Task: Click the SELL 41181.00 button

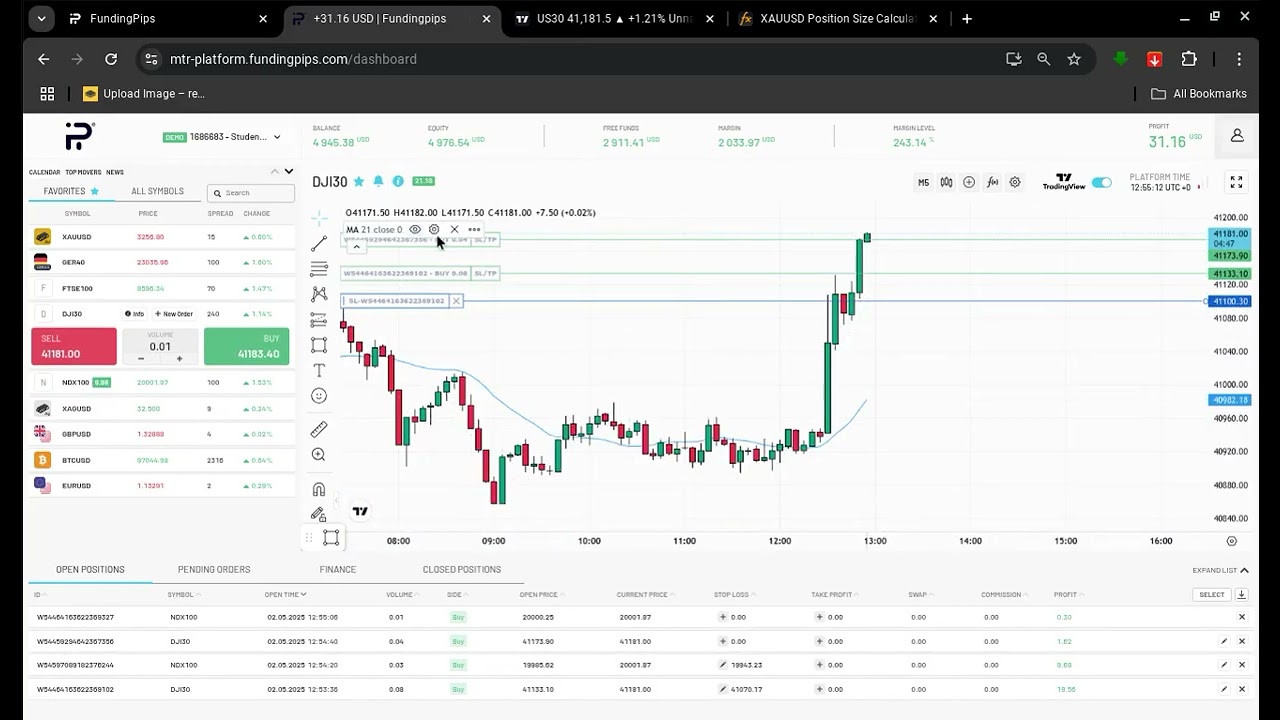Action: tap(74, 346)
